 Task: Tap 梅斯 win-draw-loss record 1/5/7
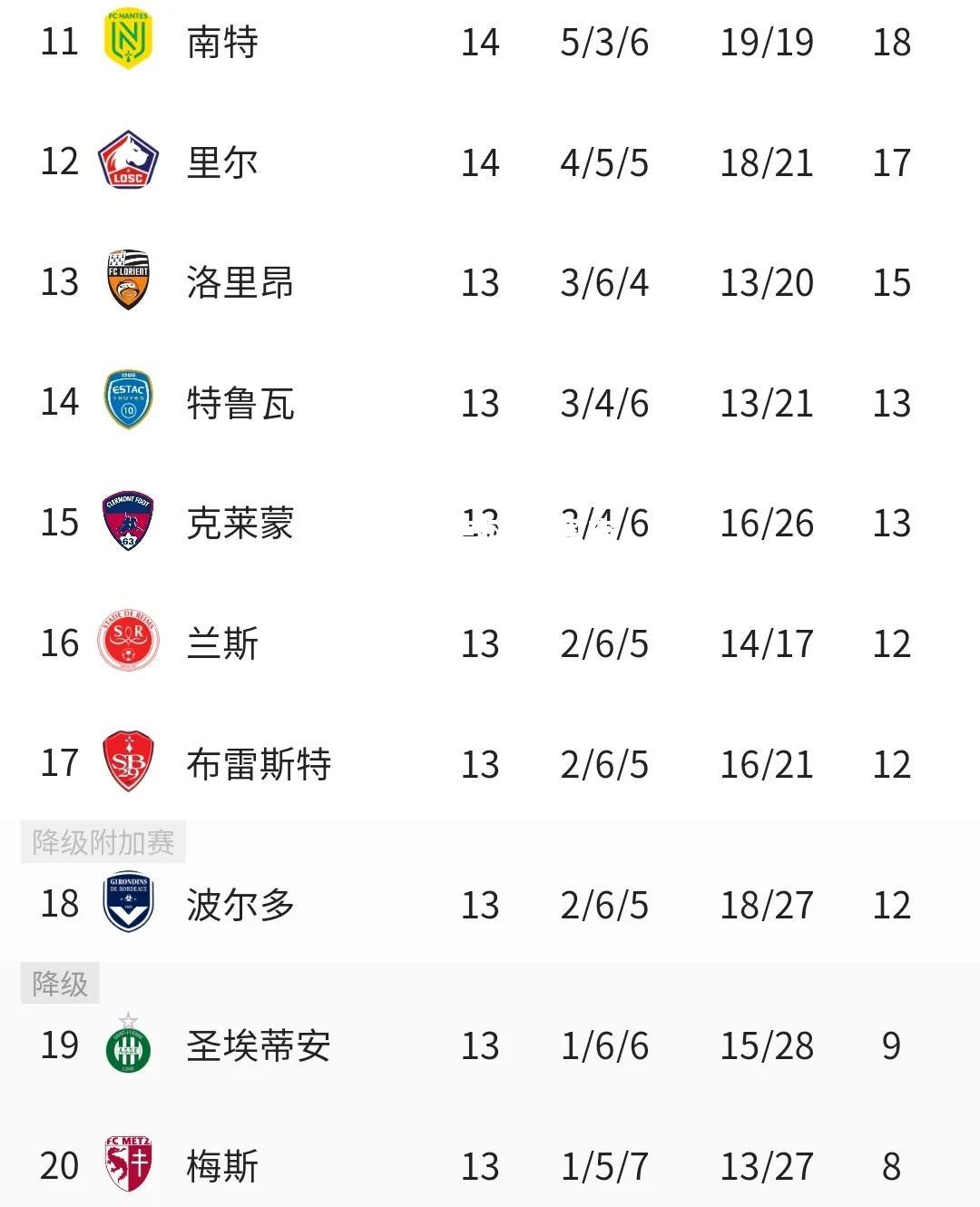(604, 1166)
